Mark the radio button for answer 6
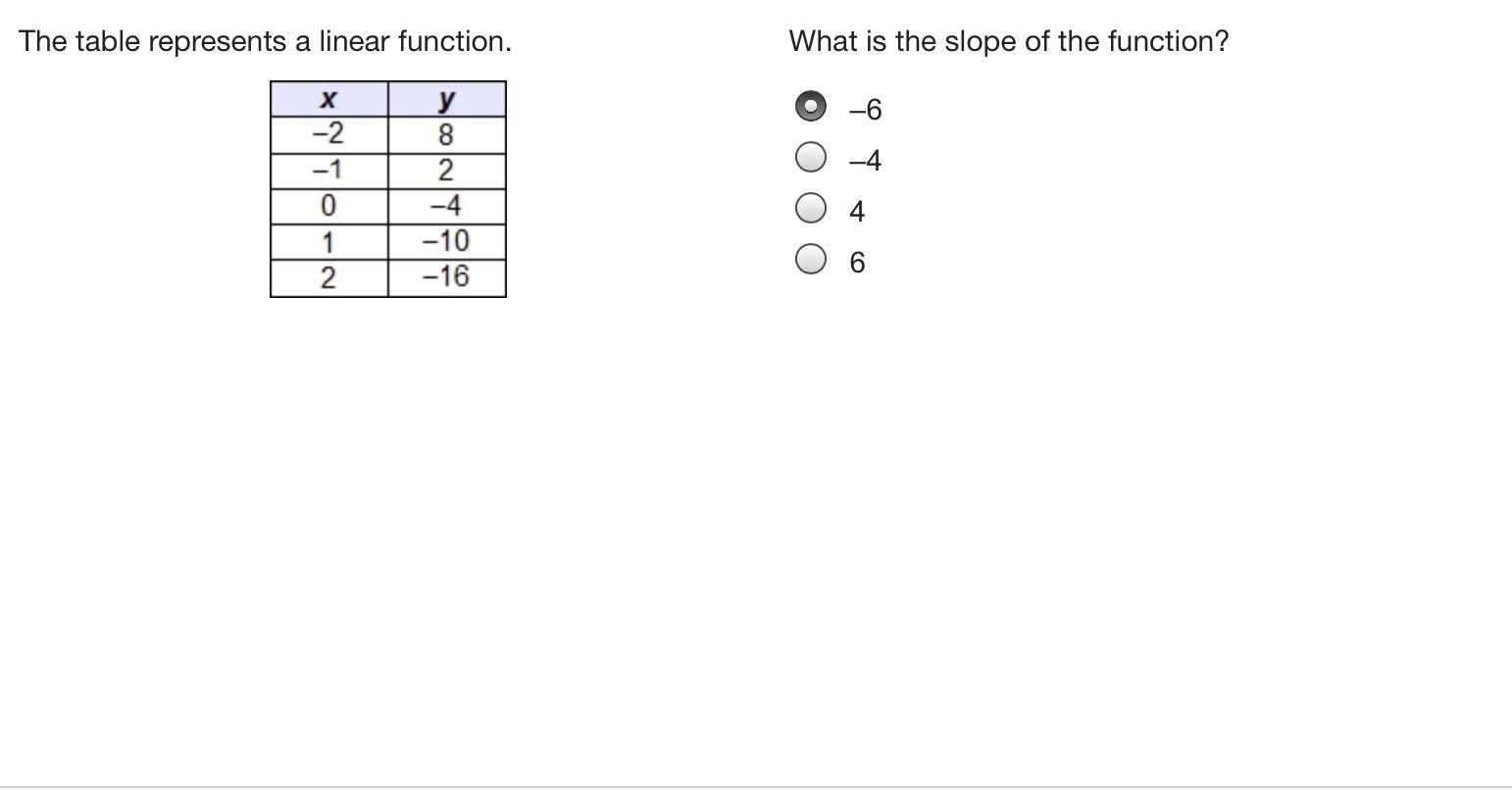1512x790 pixels. (x=811, y=259)
